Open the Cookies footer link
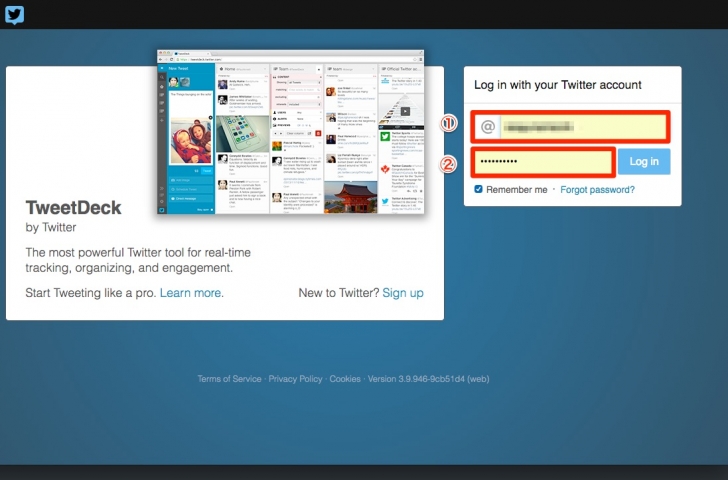The height and width of the screenshot is (480, 728). pos(345,379)
